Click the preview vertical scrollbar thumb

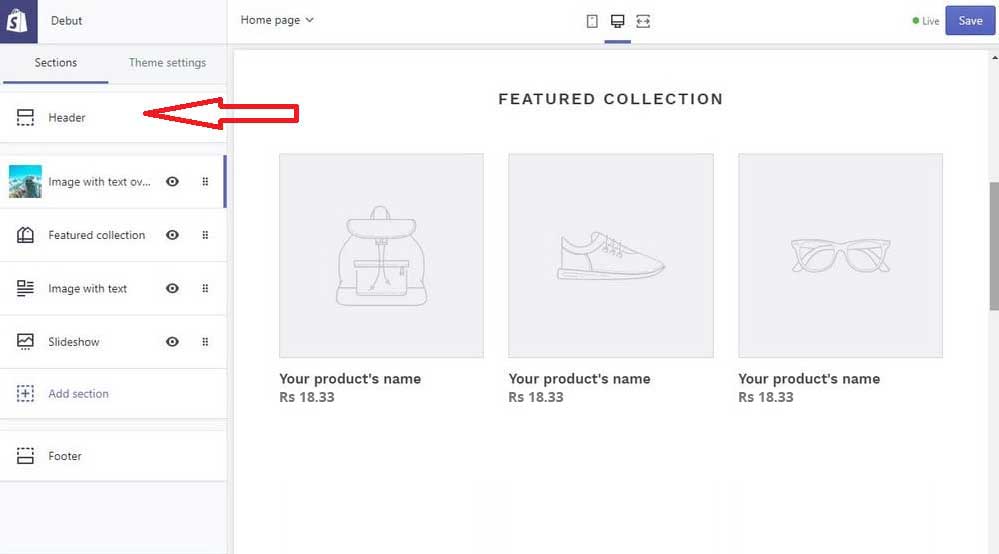tap(994, 246)
